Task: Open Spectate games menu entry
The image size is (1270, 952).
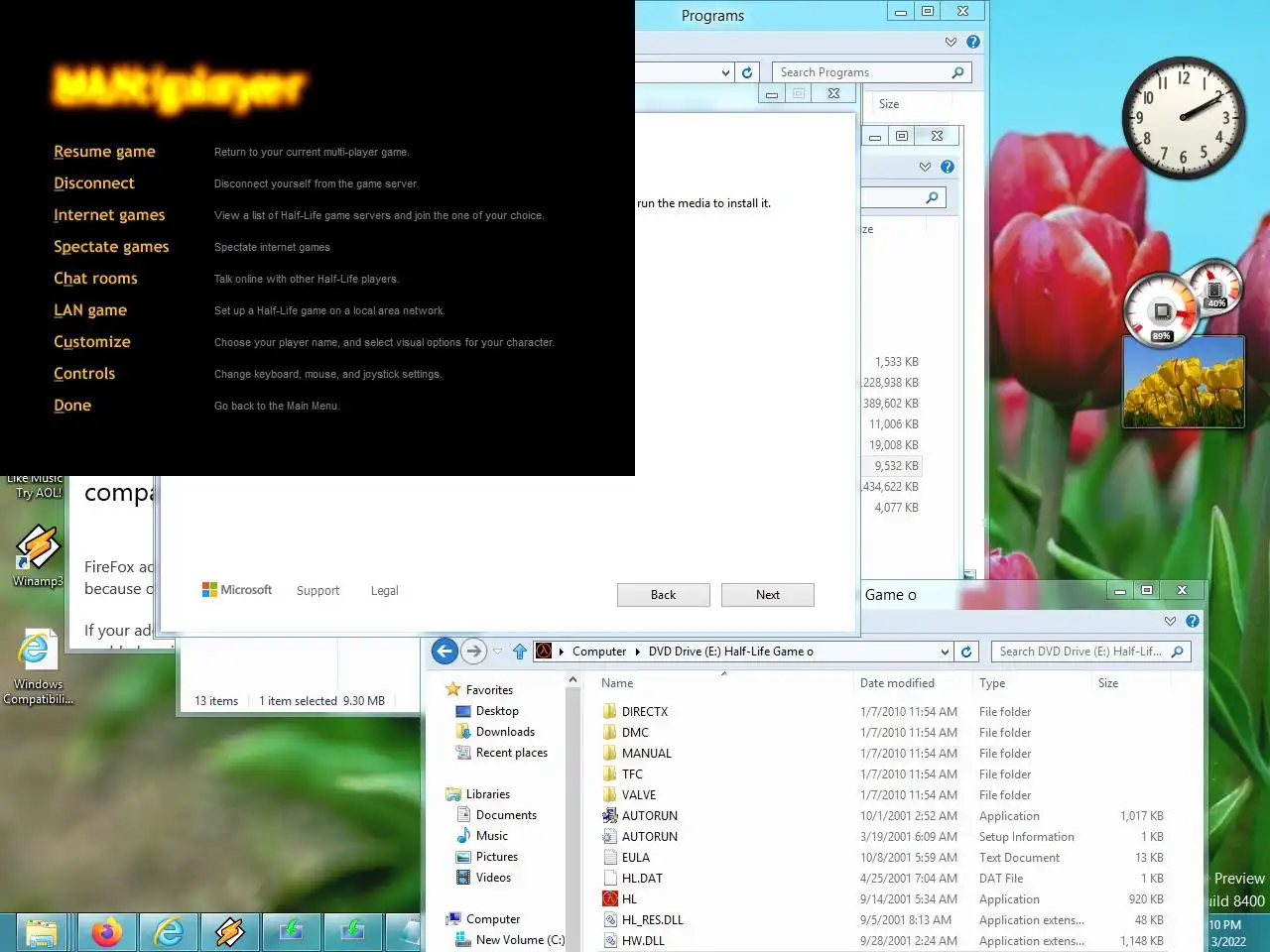Action: [x=111, y=247]
